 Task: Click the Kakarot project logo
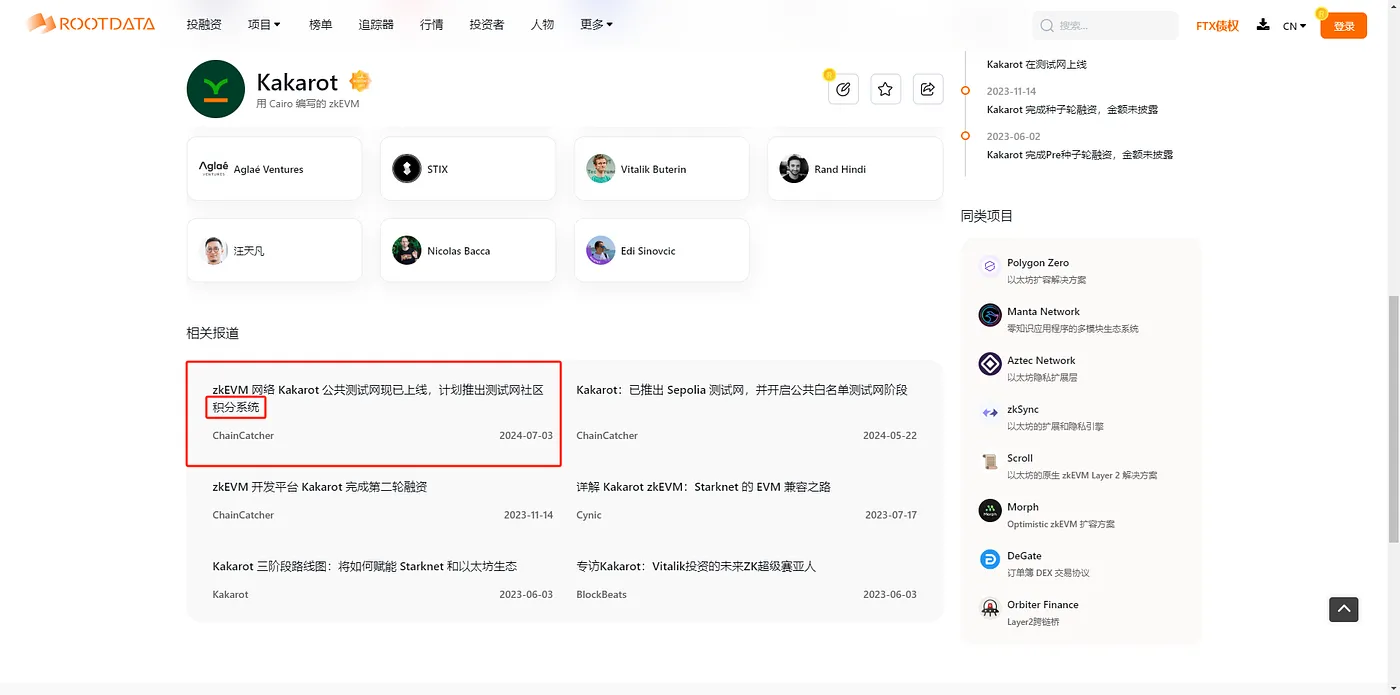click(216, 89)
